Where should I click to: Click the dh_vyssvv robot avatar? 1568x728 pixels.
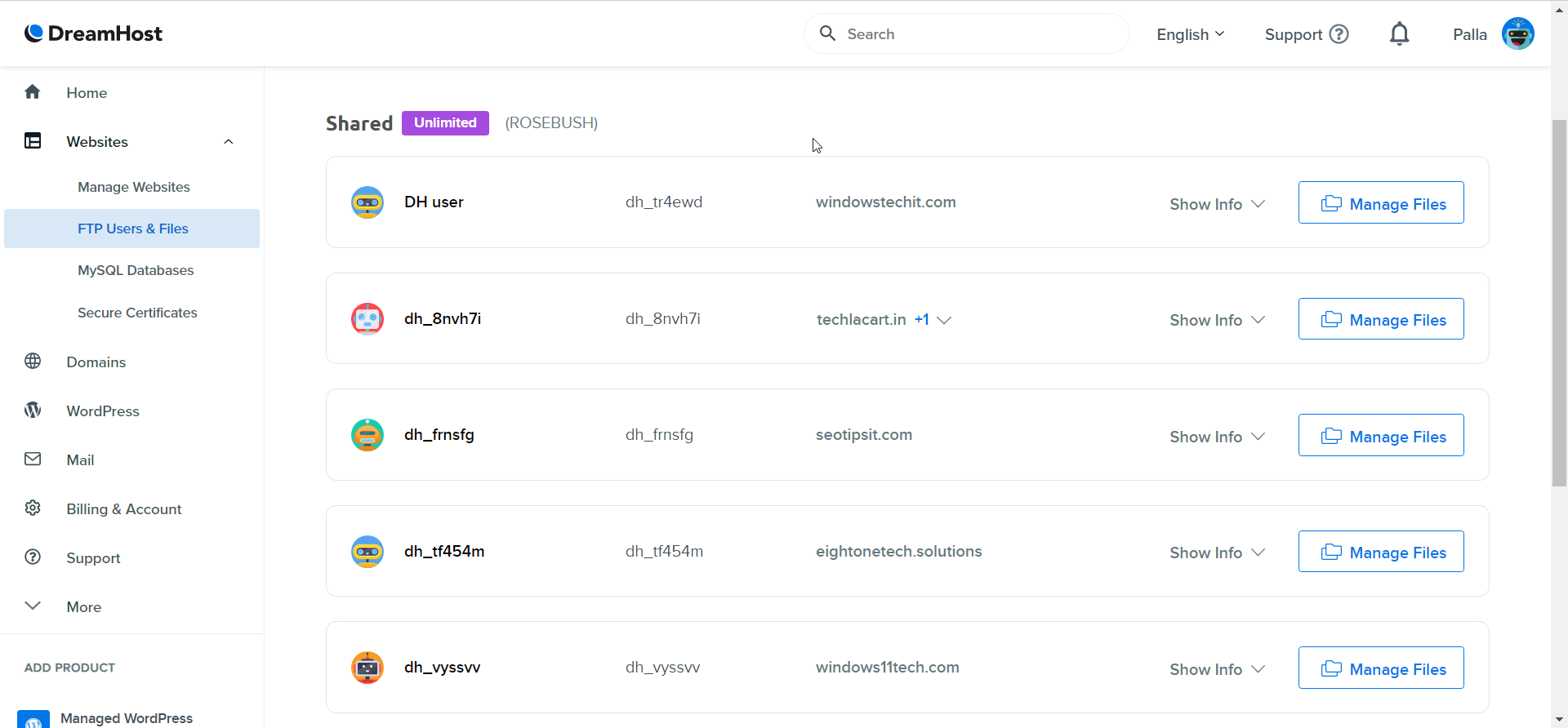(367, 668)
